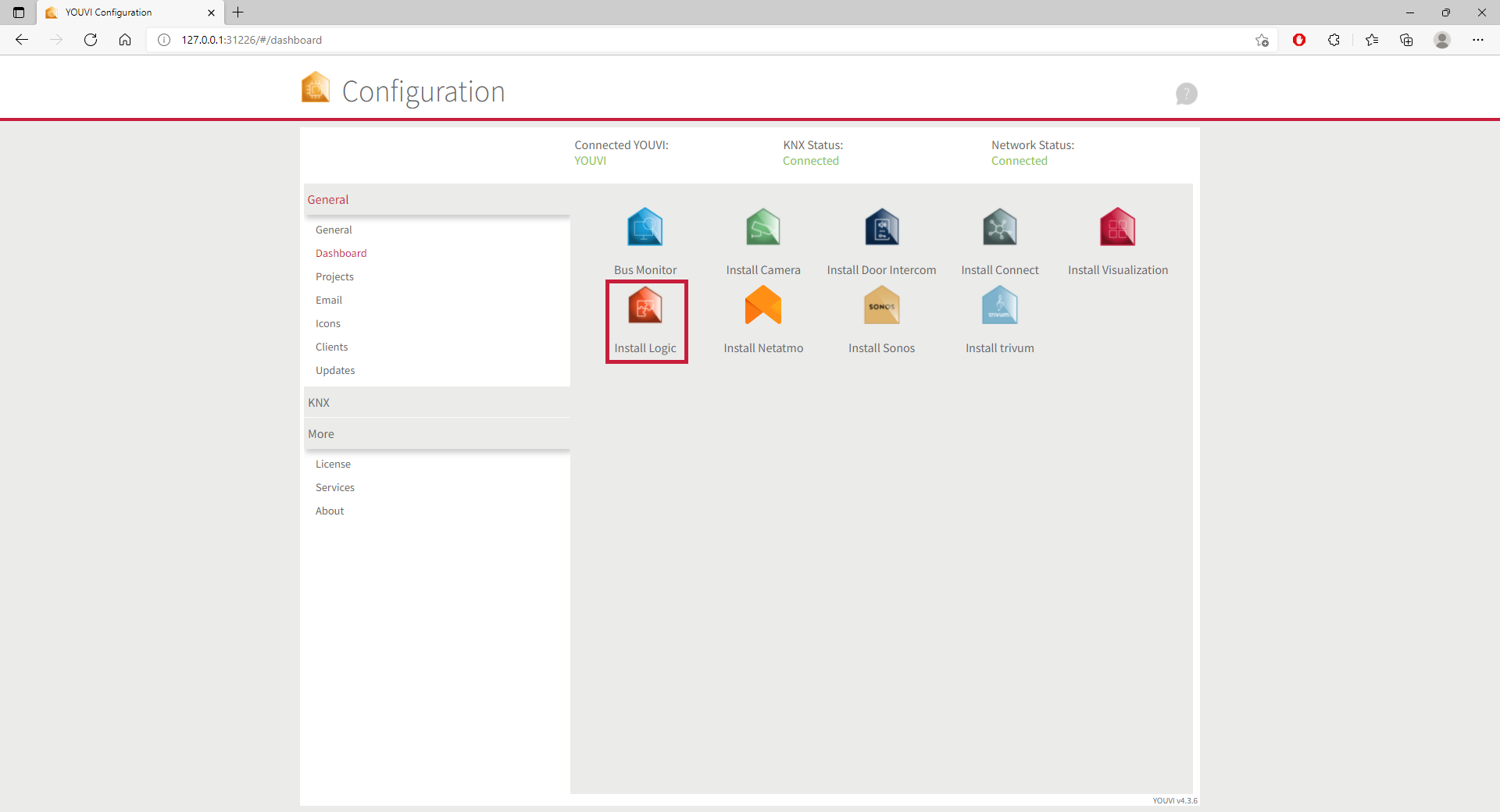Open Email settings in the sidebar
The height and width of the screenshot is (812, 1500).
click(329, 300)
